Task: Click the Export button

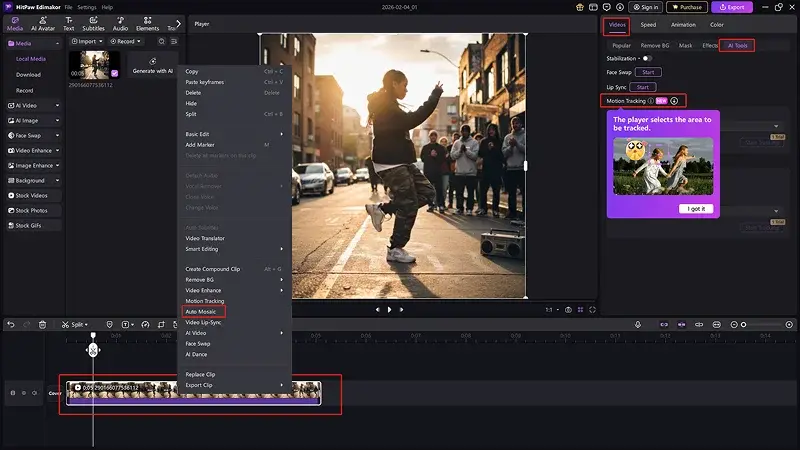Action: tap(732, 7)
